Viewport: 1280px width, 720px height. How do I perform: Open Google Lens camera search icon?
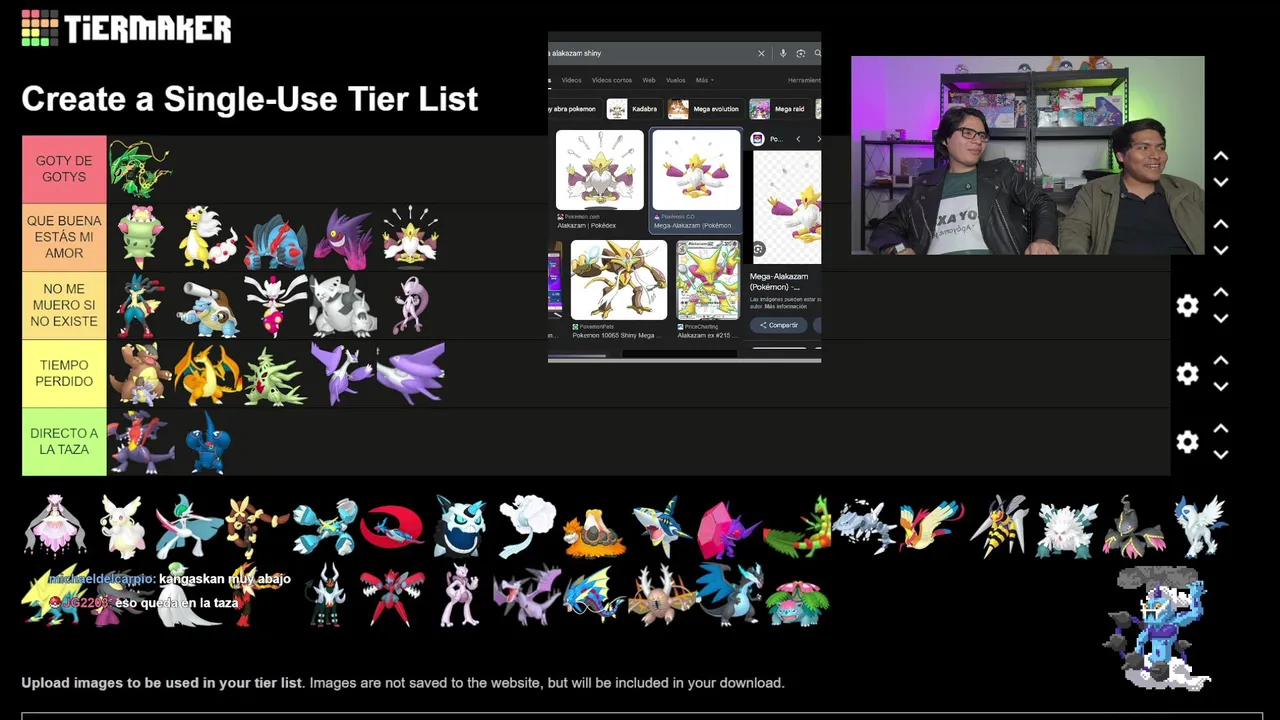tap(800, 53)
